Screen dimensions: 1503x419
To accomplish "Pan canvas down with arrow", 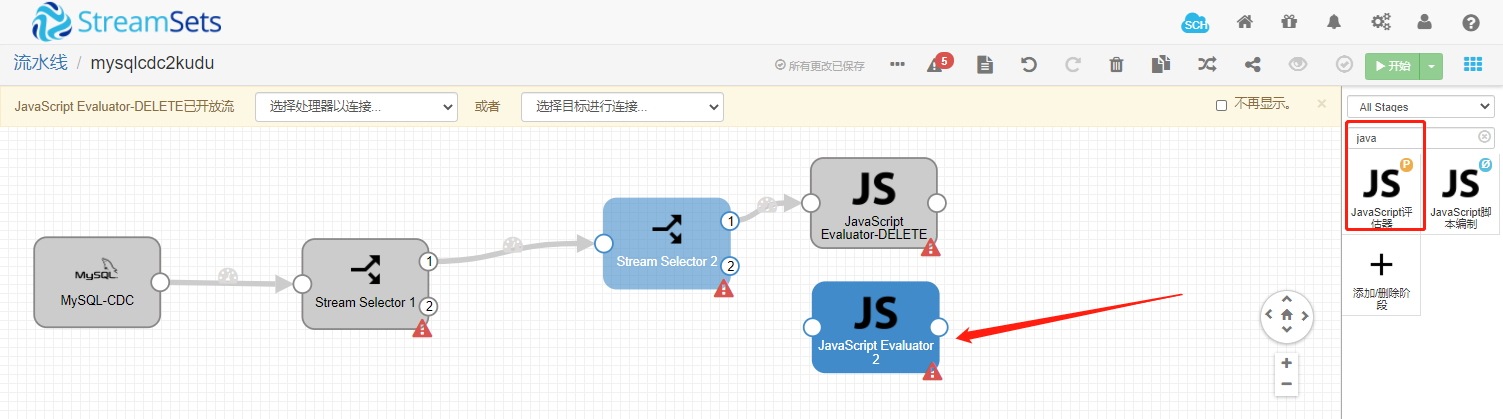I will point(1286,332).
